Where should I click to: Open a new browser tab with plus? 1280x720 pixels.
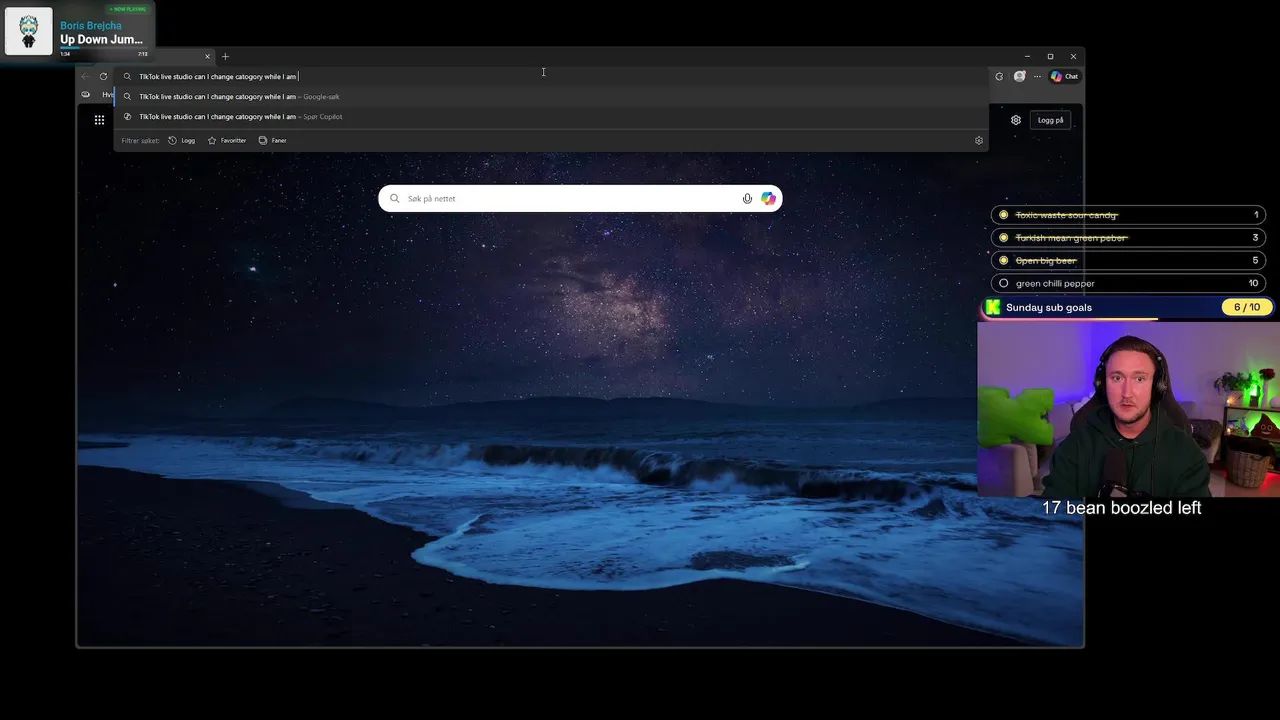[225, 56]
